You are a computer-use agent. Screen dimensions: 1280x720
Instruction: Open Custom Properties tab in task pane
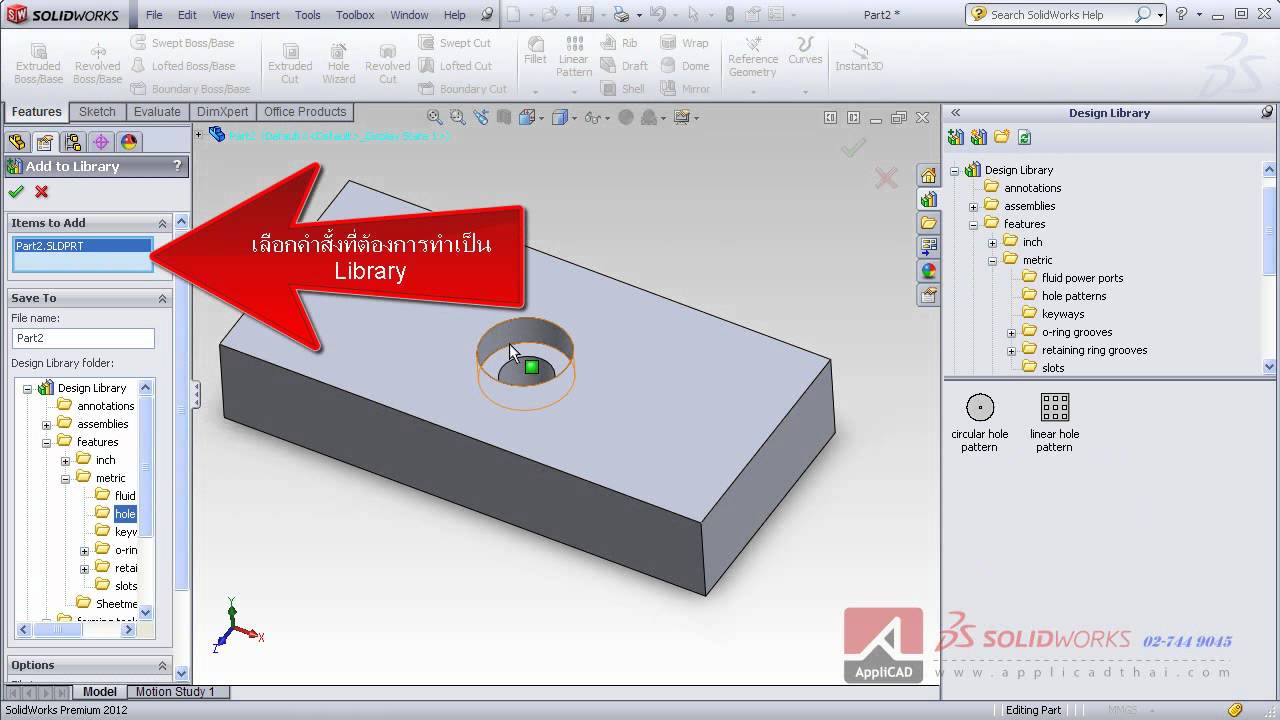tap(929, 295)
